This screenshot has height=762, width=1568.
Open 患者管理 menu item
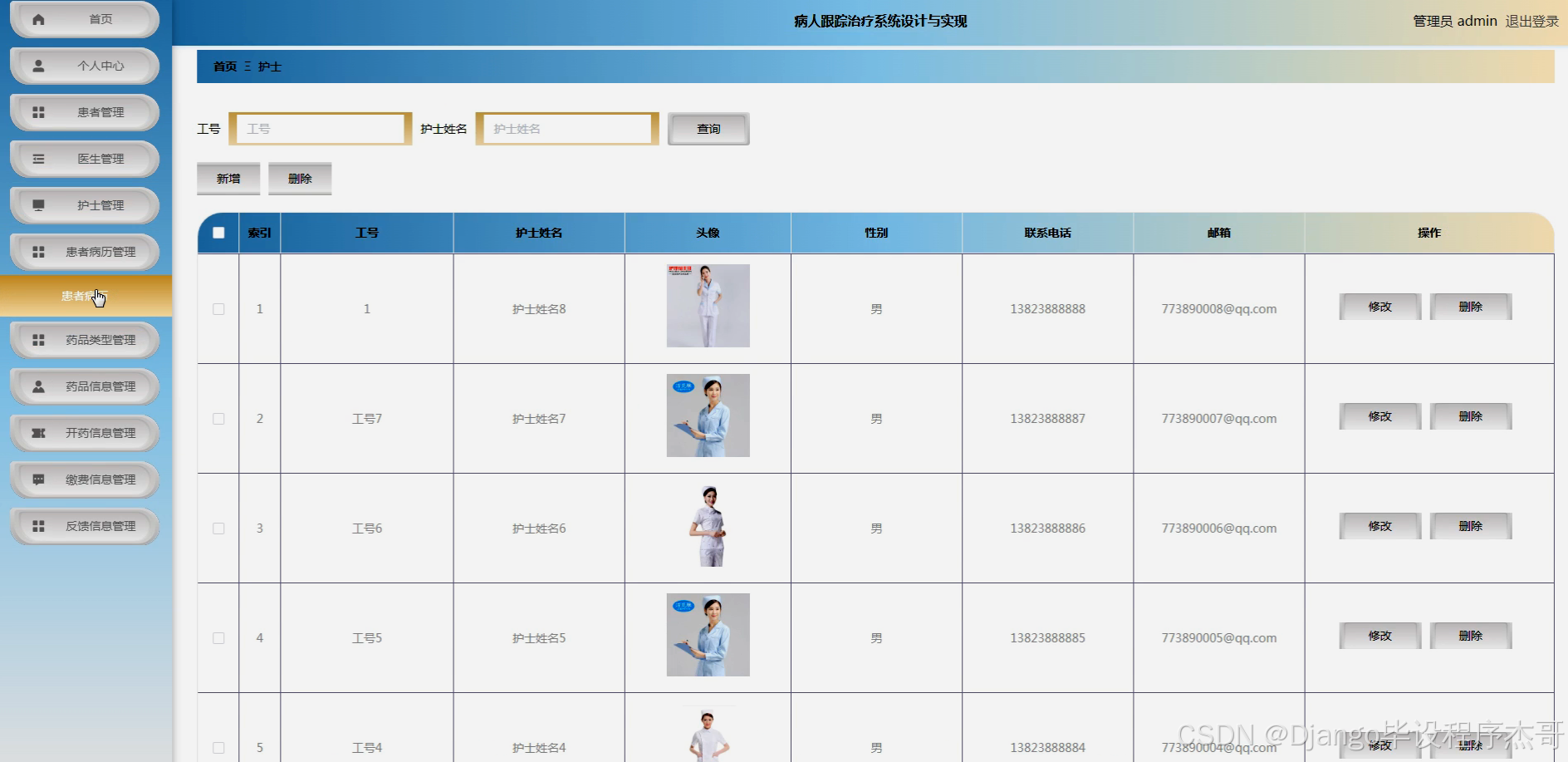85,112
